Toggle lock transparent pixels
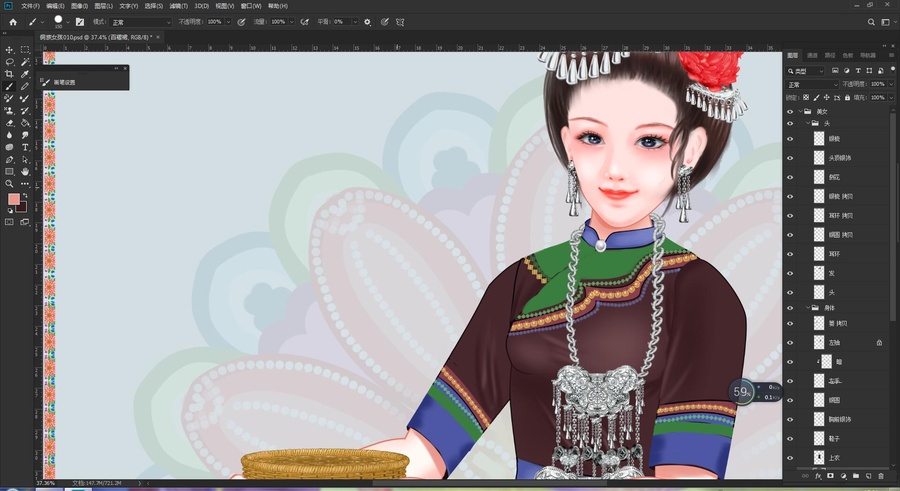This screenshot has width=900, height=491. coord(806,98)
